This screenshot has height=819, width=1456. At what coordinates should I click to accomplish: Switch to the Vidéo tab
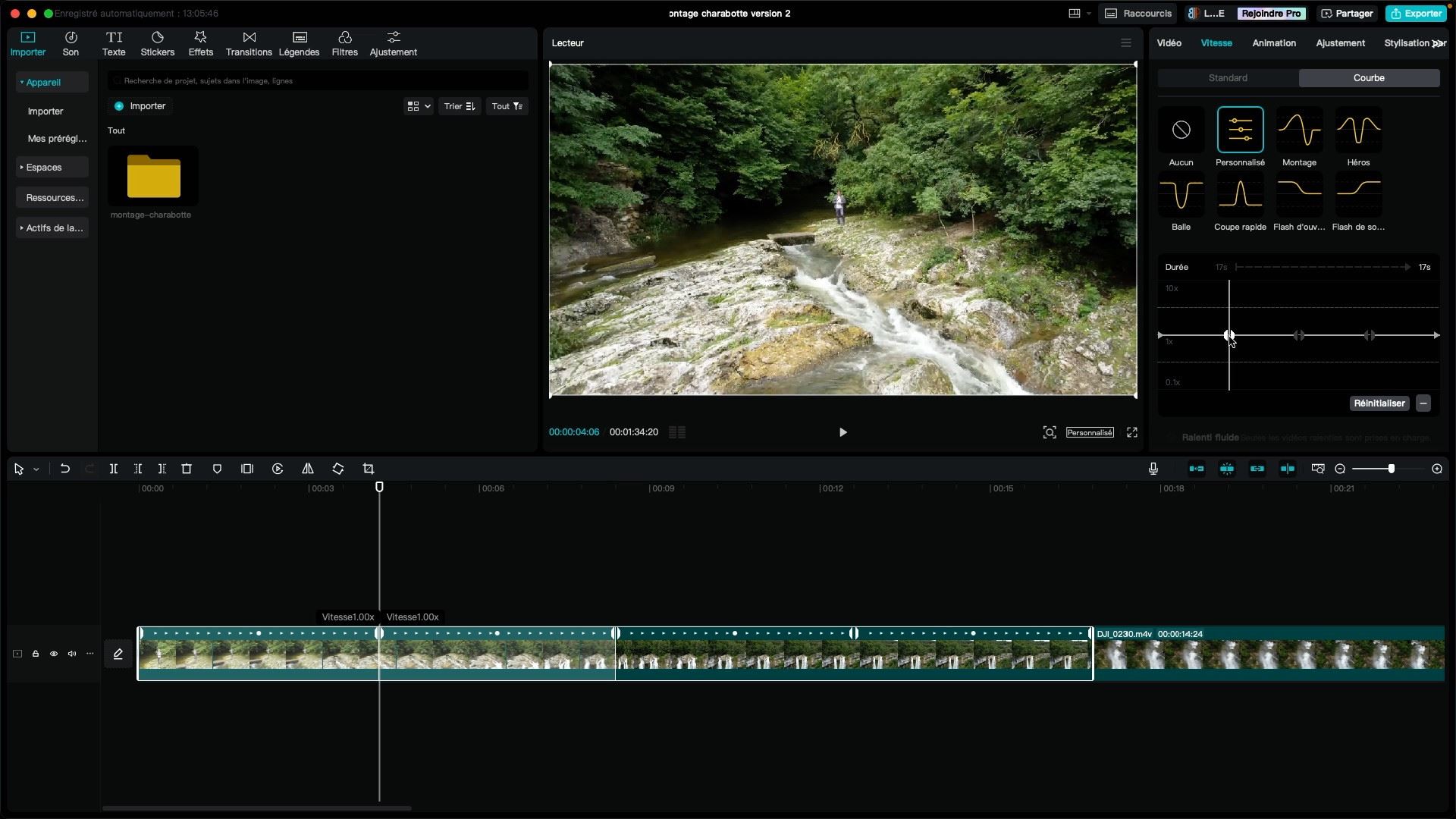tap(1169, 43)
